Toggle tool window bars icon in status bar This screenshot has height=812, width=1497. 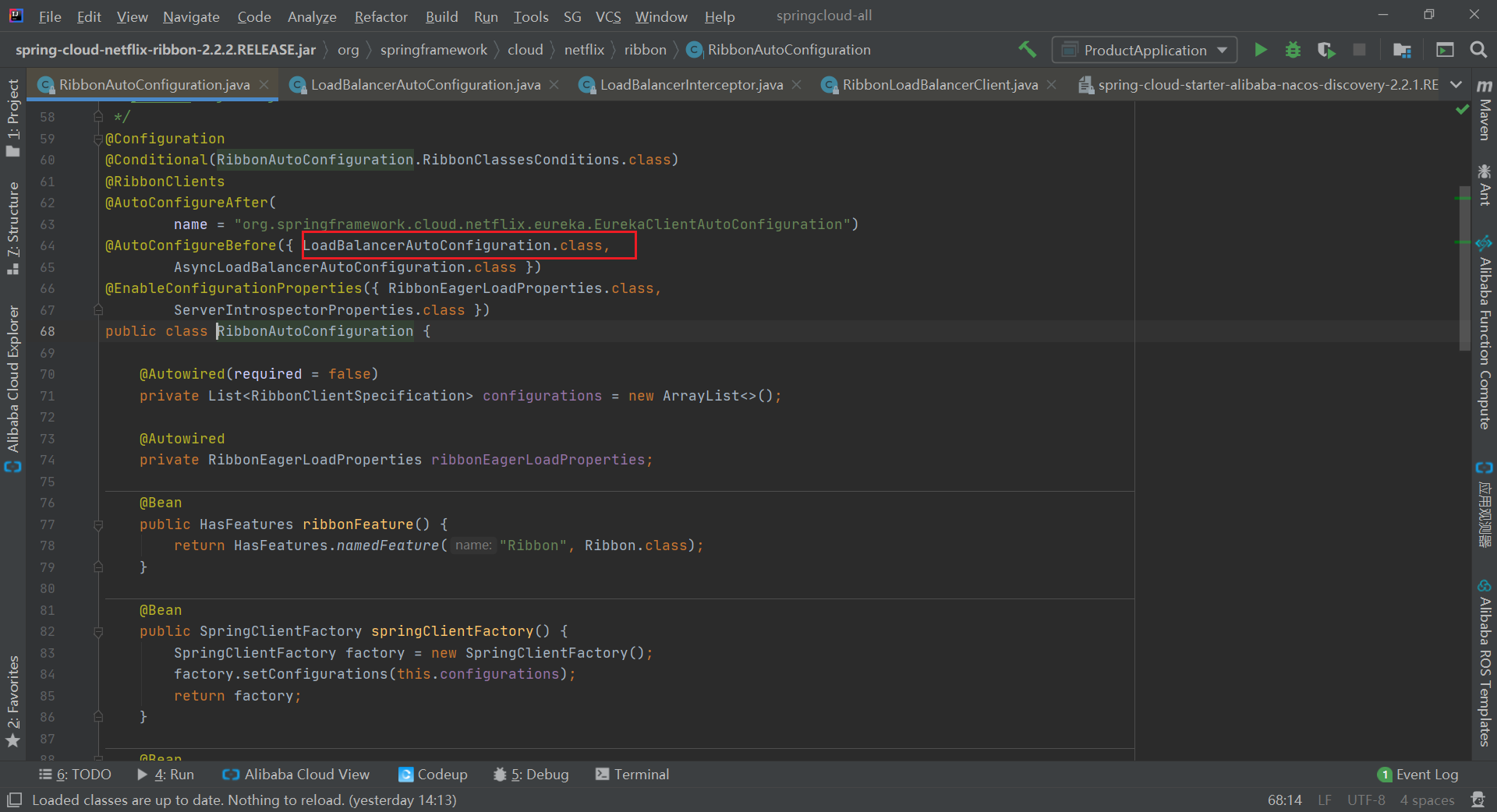14,800
